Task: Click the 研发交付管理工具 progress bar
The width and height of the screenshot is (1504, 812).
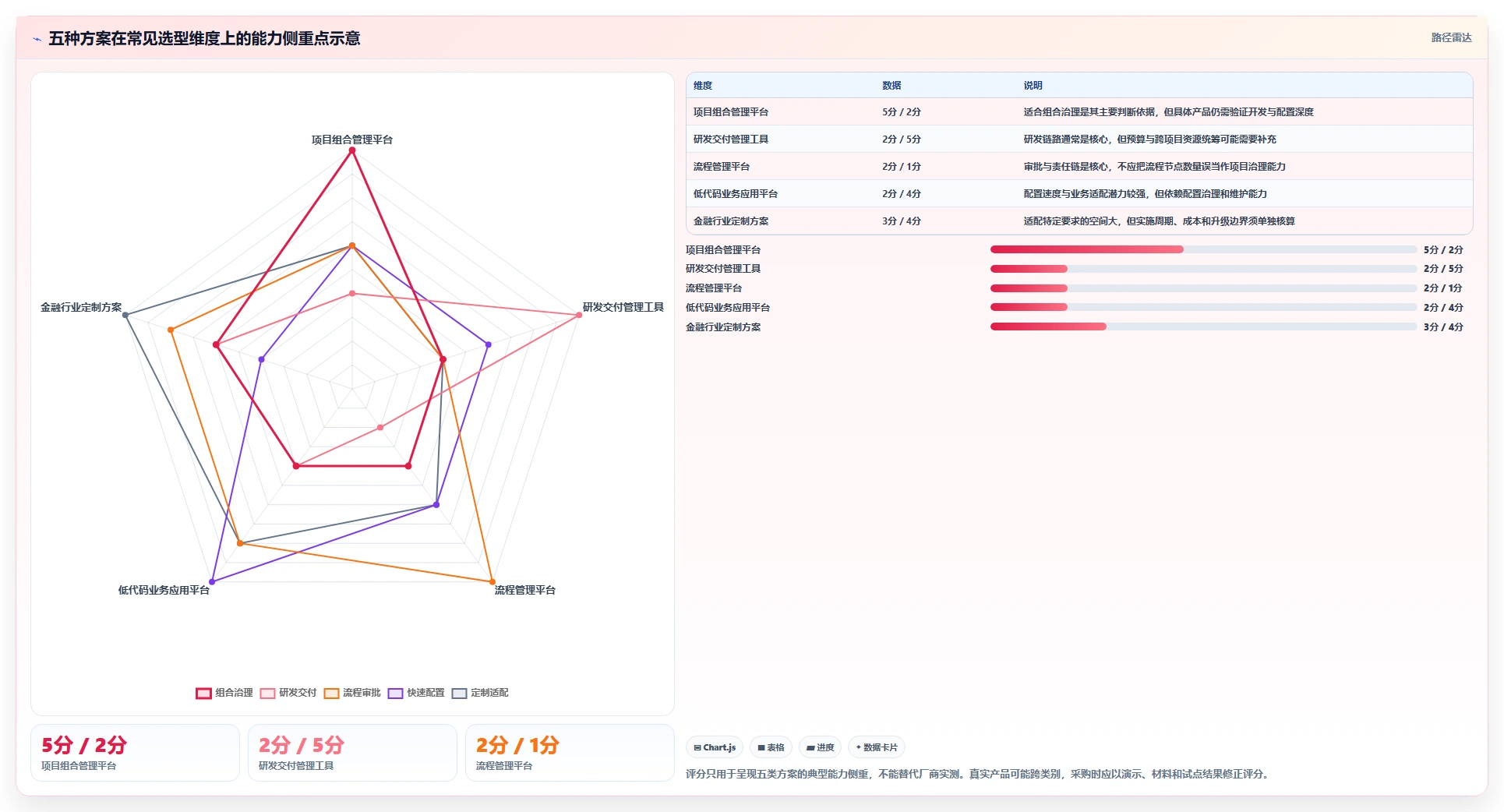Action: (1203, 269)
